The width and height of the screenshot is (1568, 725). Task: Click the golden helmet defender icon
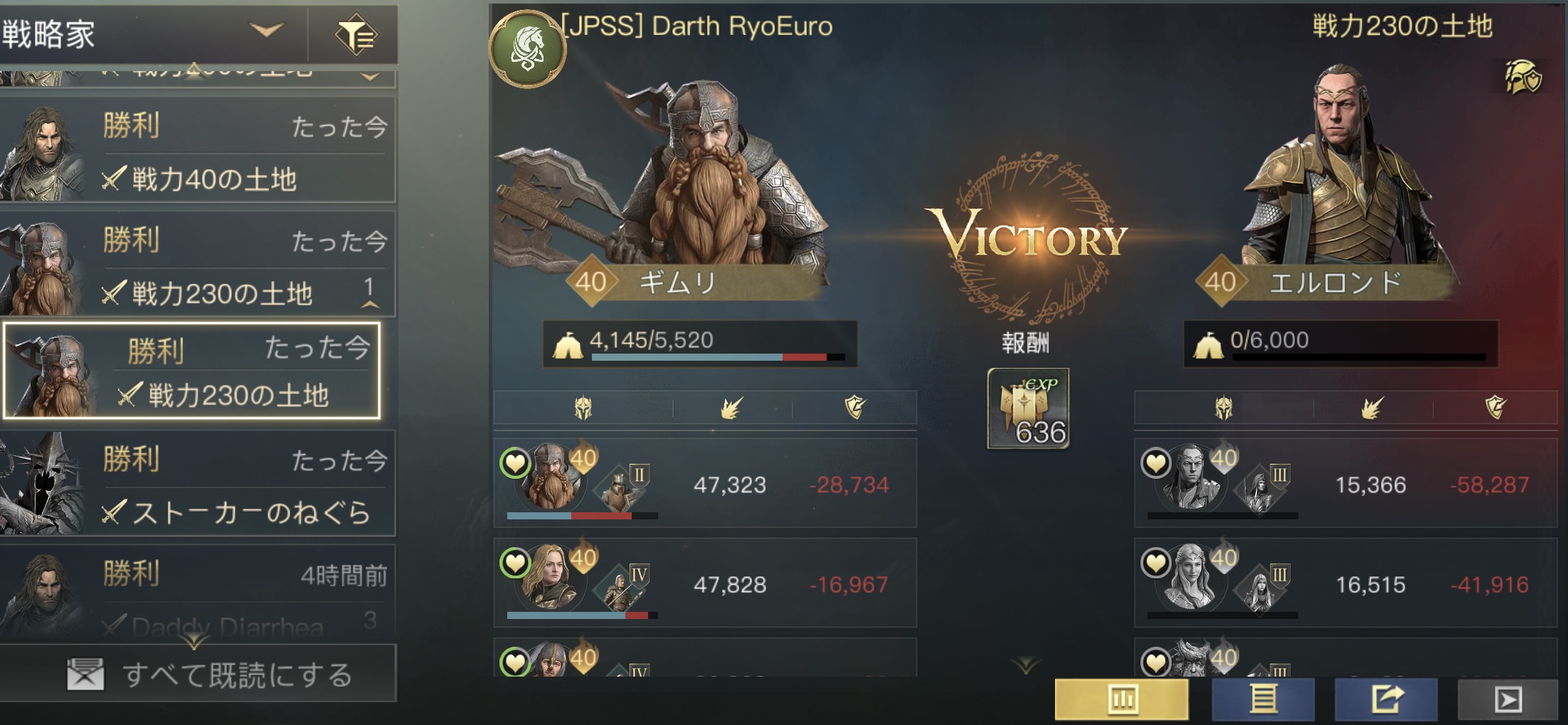click(1523, 78)
